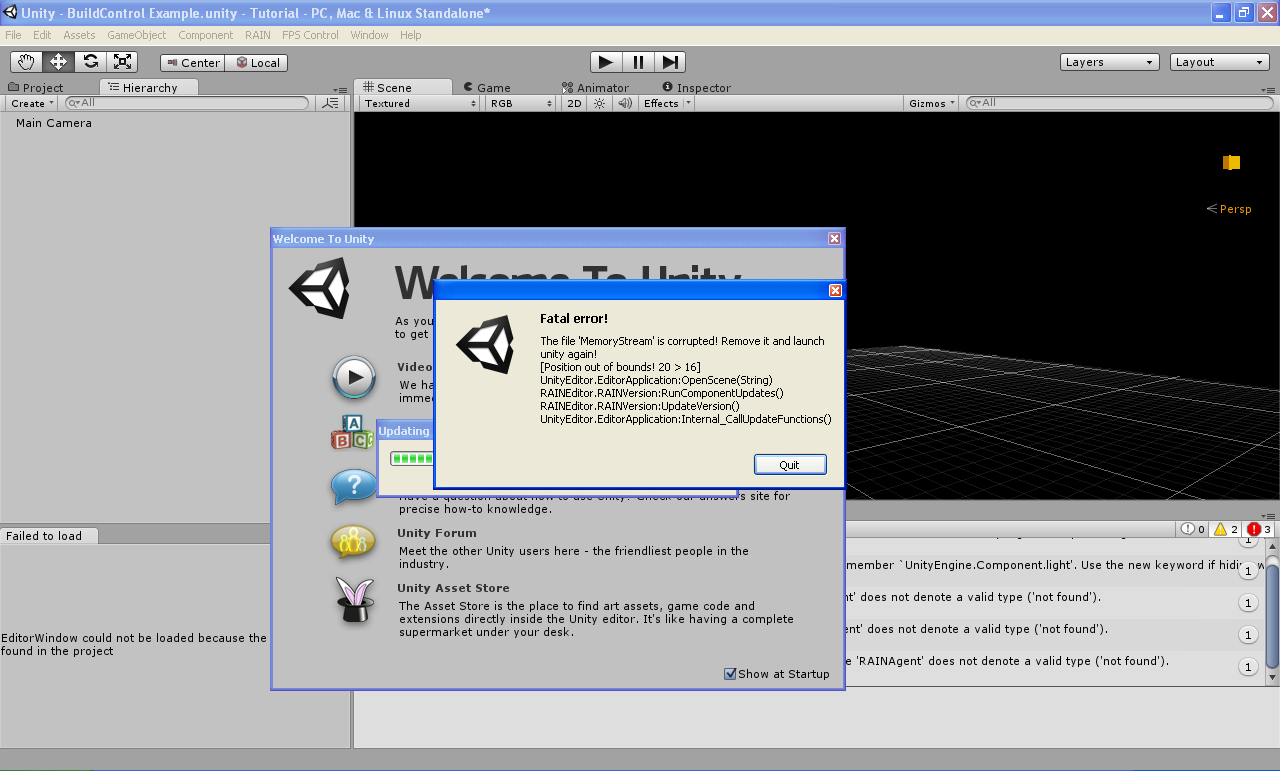Open the Create dropdown in Hierarchy
Viewport: 1280px width, 771px height.
click(x=32, y=103)
